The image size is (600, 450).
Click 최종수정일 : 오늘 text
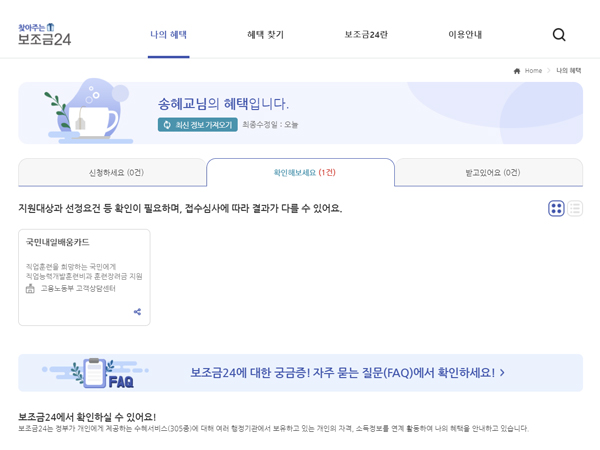tap(270, 125)
